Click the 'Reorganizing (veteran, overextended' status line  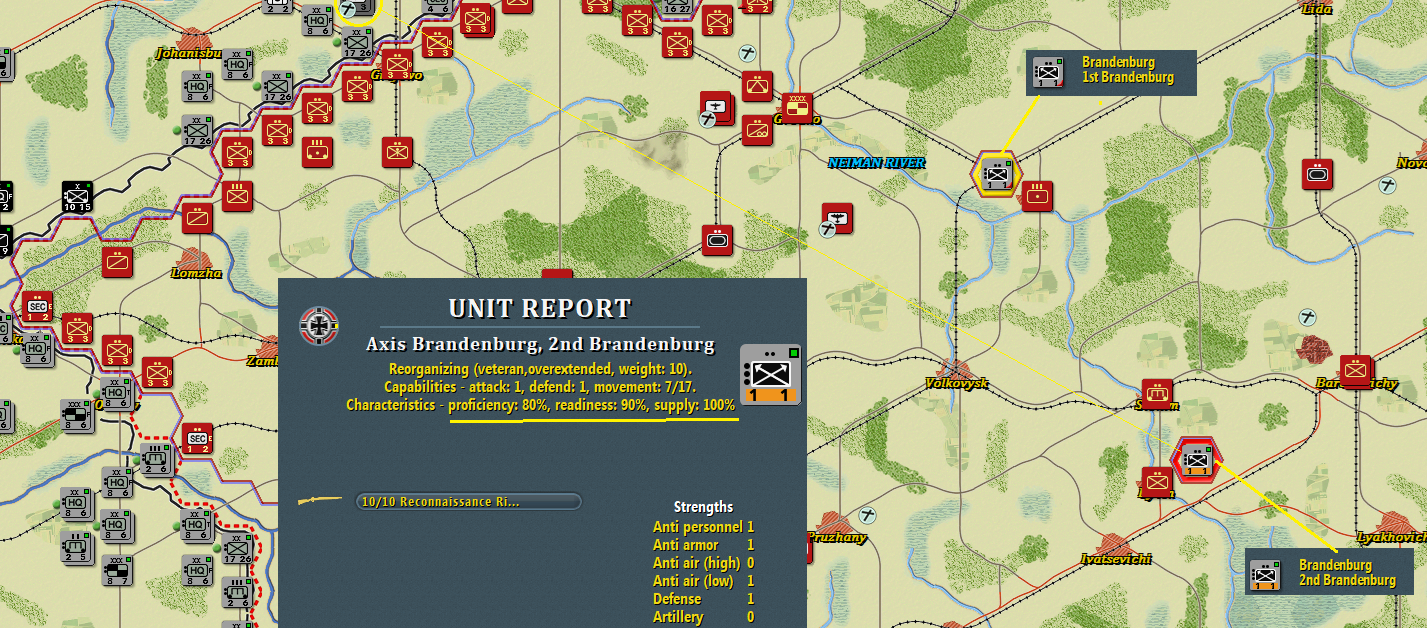(x=540, y=369)
